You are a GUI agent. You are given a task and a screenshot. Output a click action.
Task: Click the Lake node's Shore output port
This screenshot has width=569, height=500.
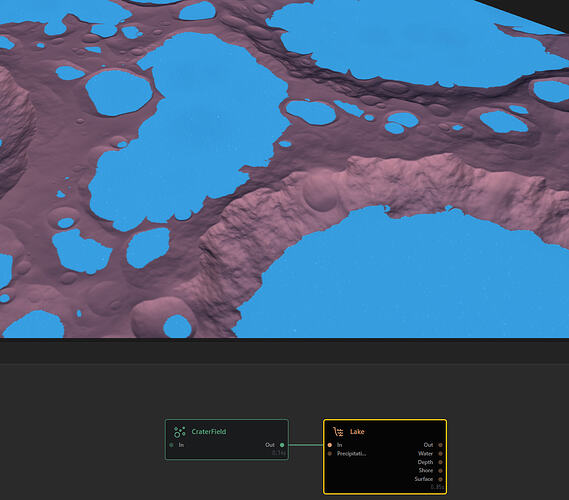tap(440, 471)
